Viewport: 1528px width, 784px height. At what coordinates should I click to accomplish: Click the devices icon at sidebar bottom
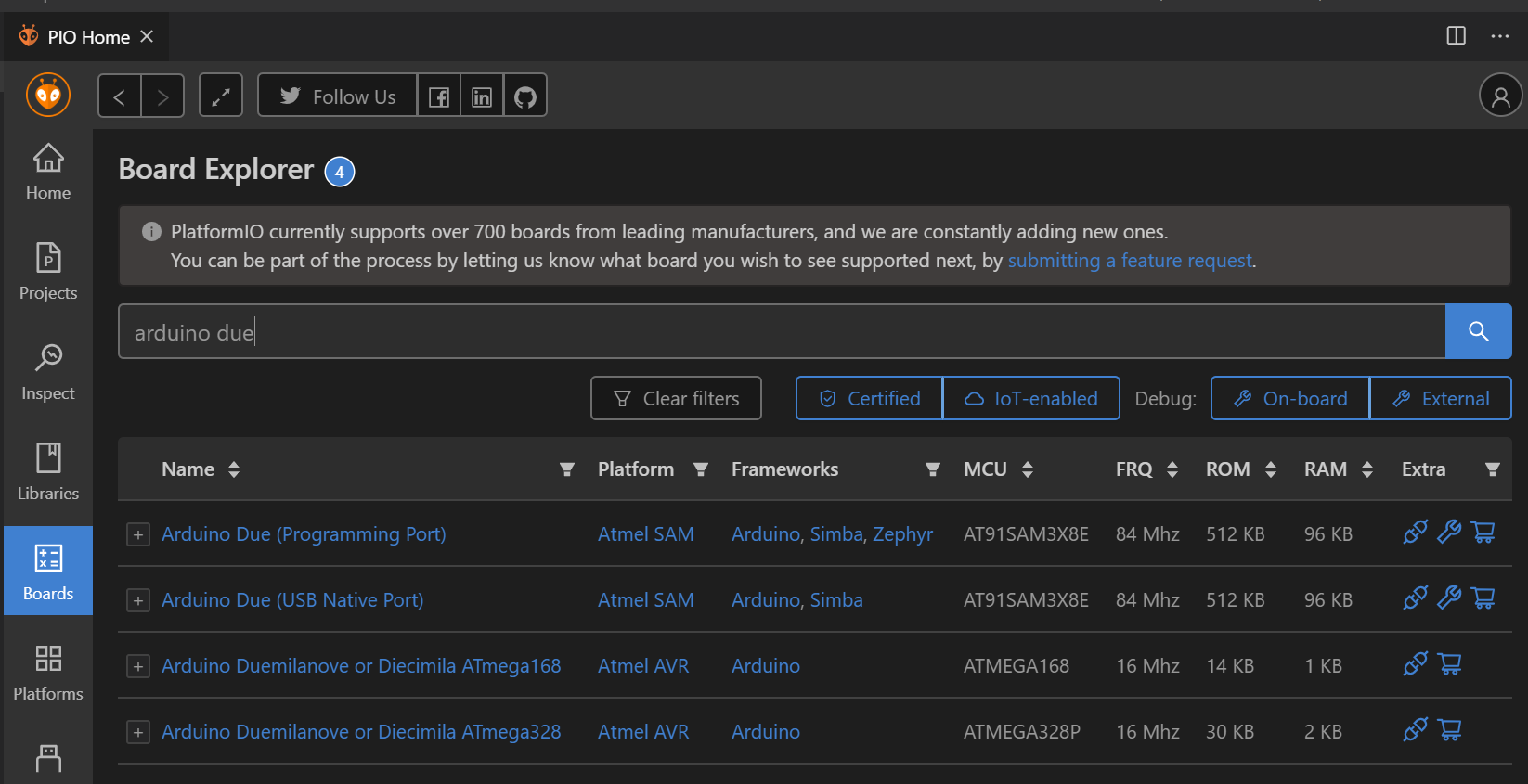click(x=48, y=759)
